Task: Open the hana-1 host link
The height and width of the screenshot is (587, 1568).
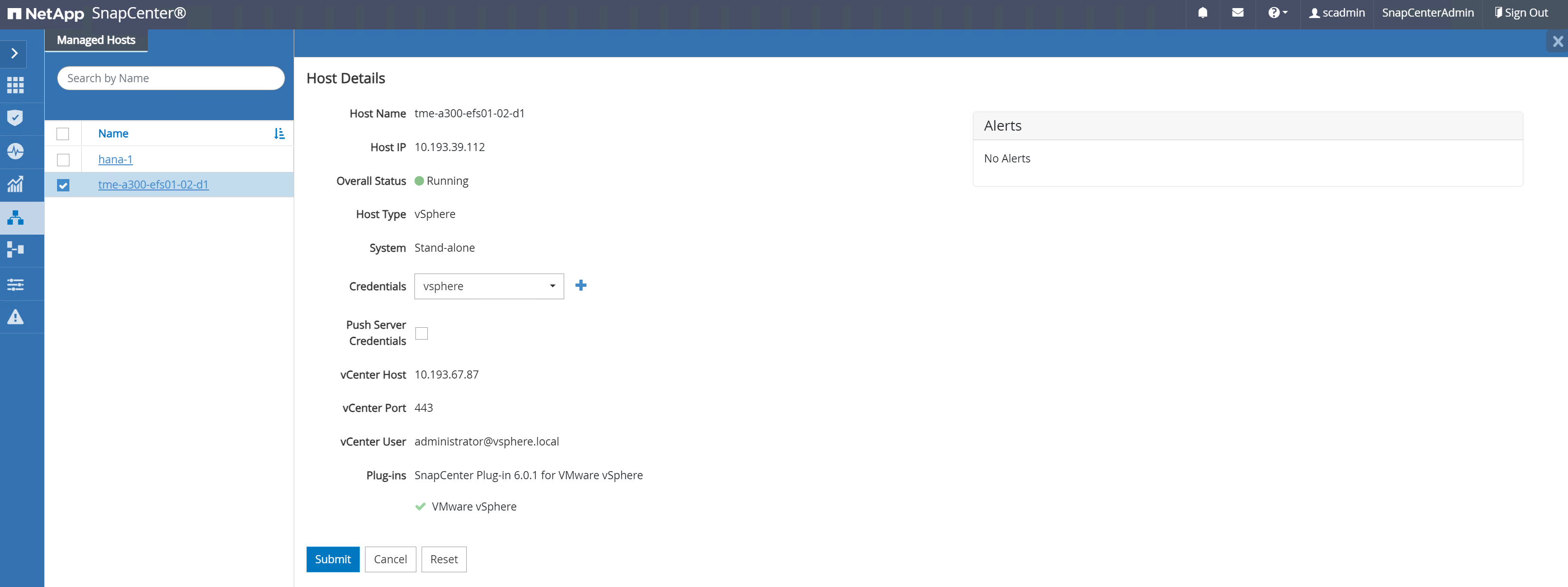Action: pos(115,160)
